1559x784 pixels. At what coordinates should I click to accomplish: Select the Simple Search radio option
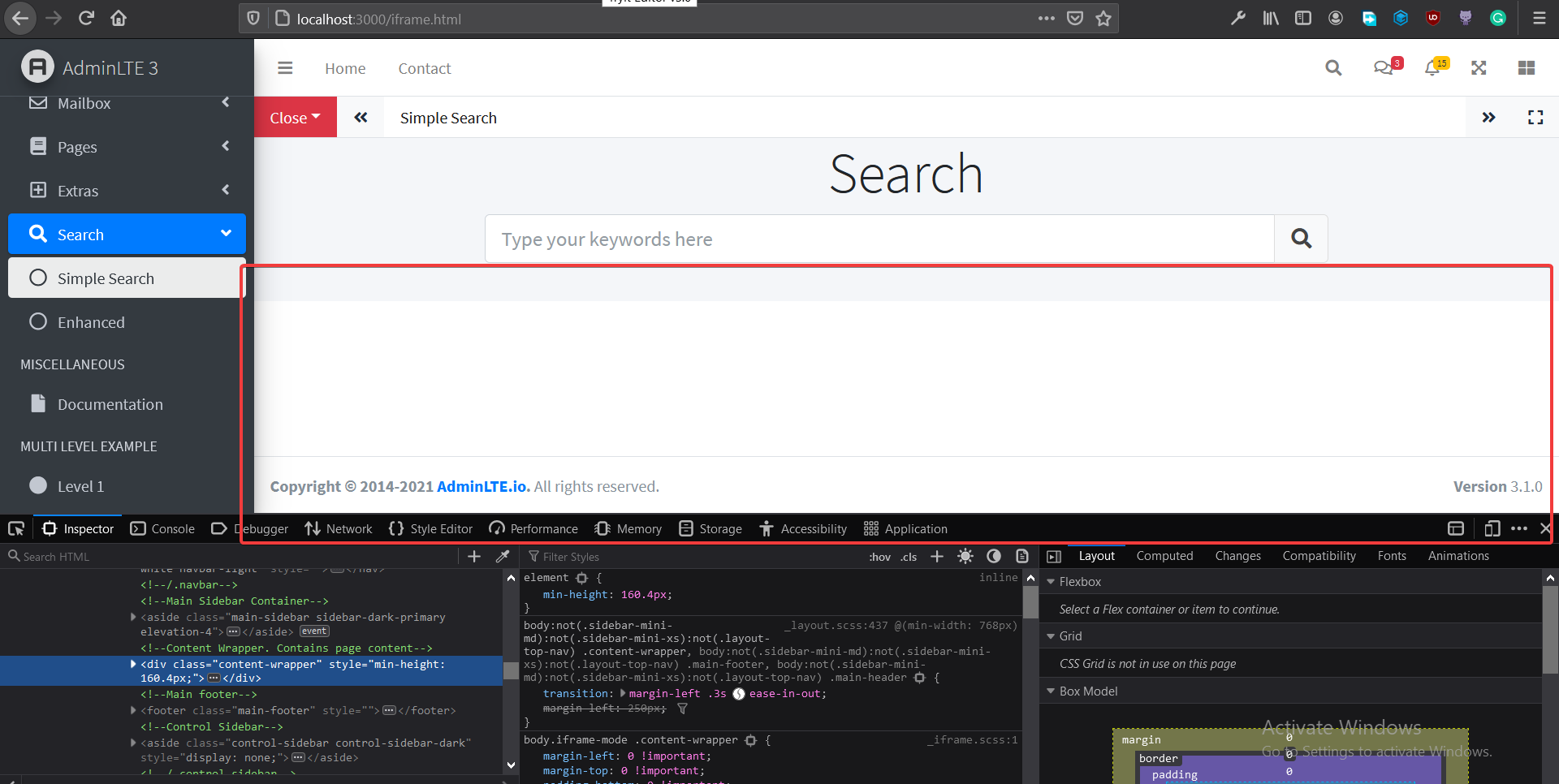pyautogui.click(x=37, y=278)
